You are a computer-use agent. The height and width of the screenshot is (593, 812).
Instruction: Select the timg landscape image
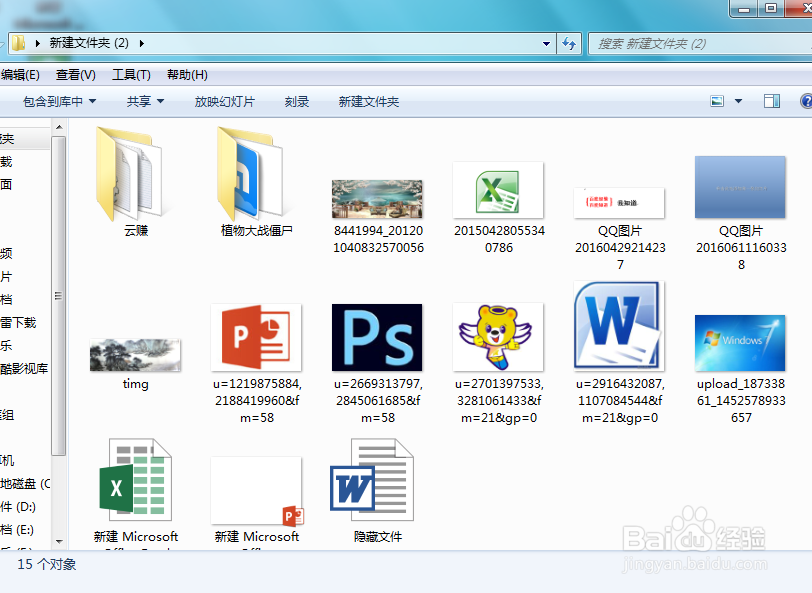135,355
